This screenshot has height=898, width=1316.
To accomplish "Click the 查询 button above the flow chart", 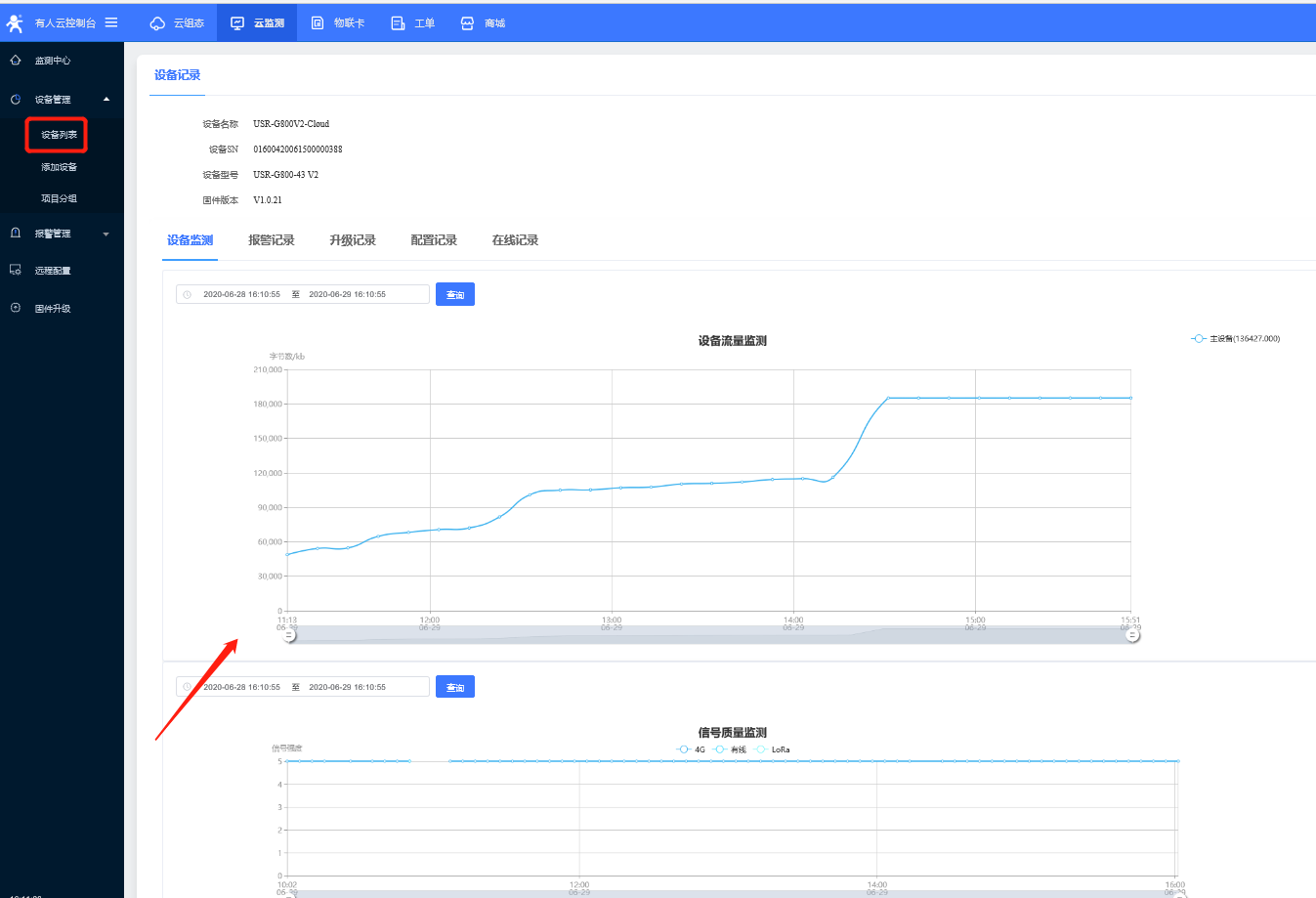I will 454,294.
